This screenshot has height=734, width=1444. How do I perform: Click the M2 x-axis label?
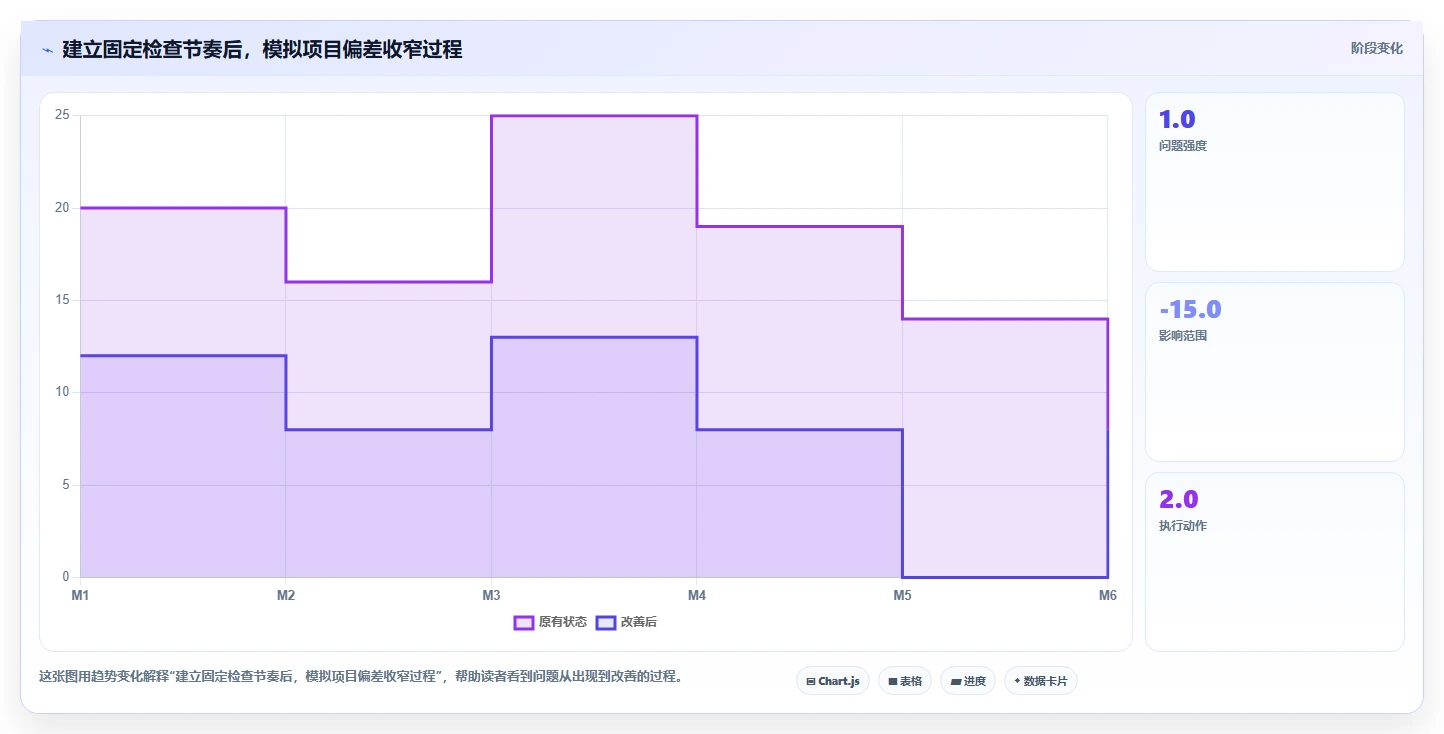pos(286,596)
